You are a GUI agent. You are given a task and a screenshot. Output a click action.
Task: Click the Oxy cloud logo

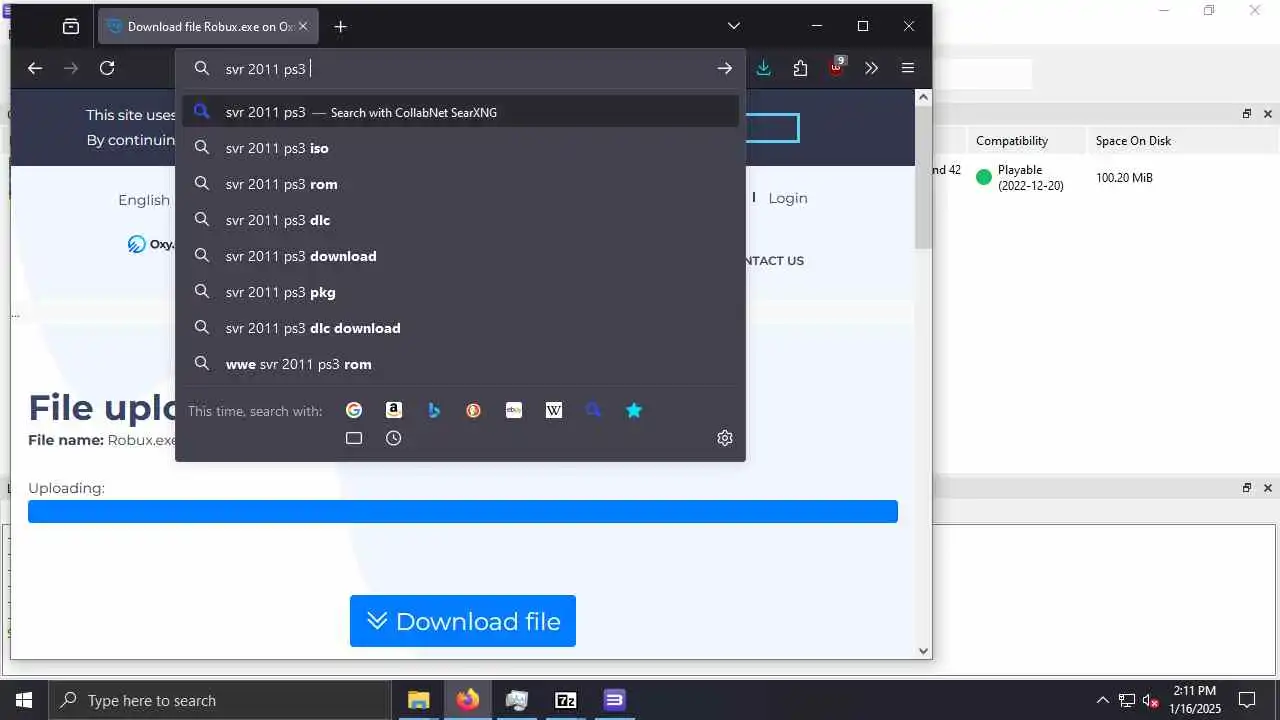point(150,243)
